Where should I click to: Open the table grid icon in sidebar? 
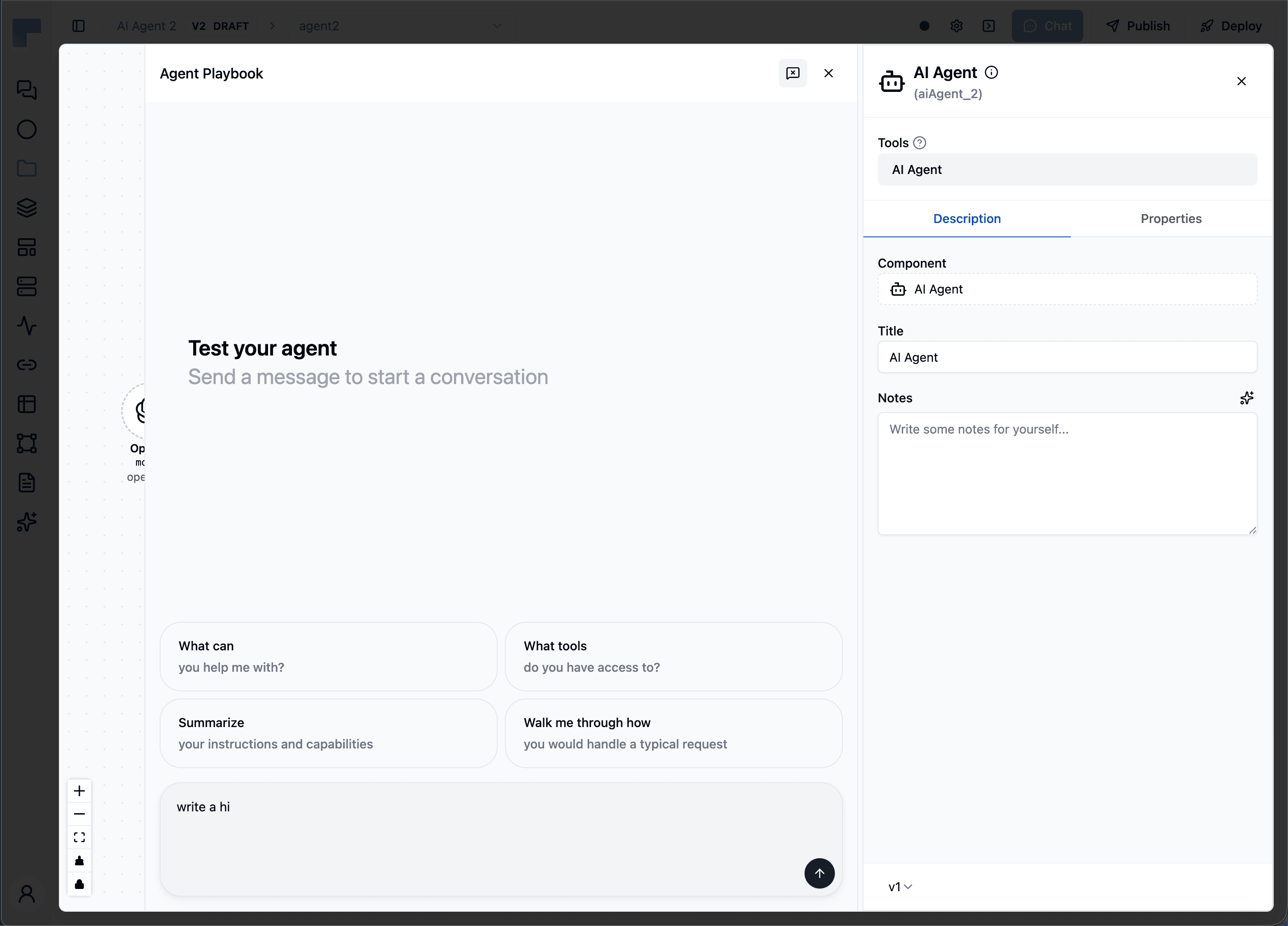tap(27, 404)
